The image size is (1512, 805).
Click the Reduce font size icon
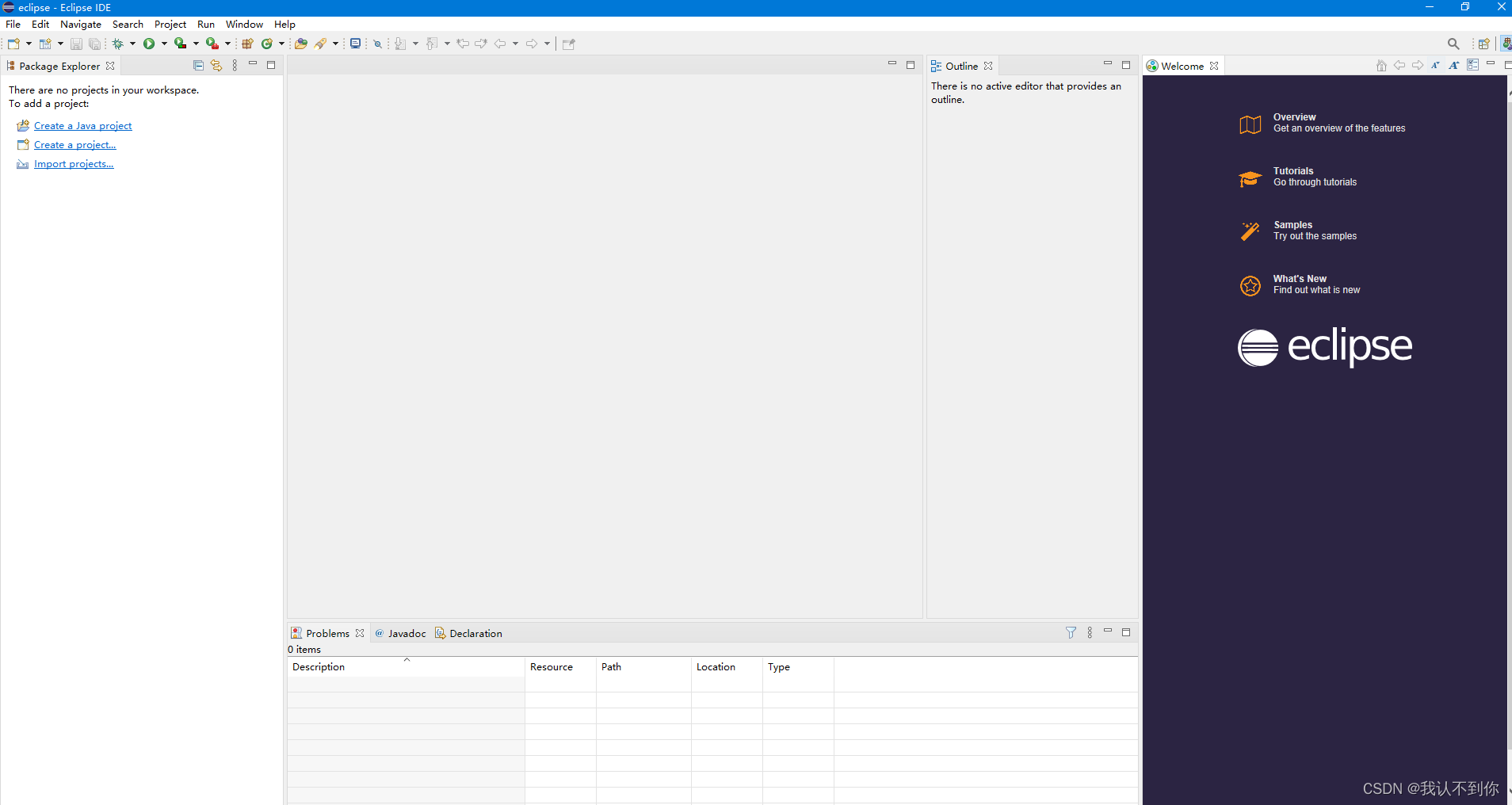coord(1435,65)
